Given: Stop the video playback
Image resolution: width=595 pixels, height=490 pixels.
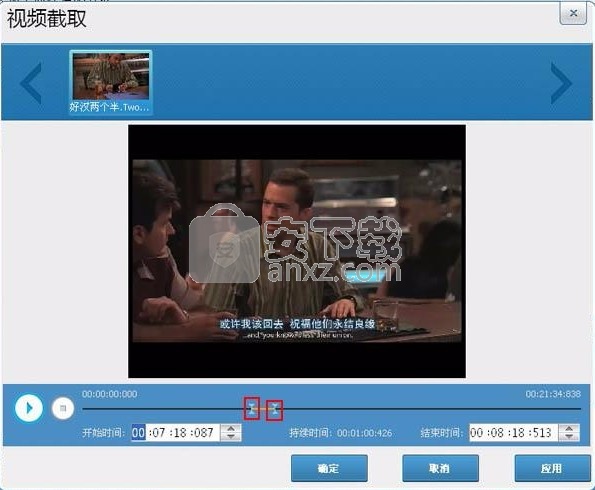Looking at the screenshot, I should coord(63,408).
